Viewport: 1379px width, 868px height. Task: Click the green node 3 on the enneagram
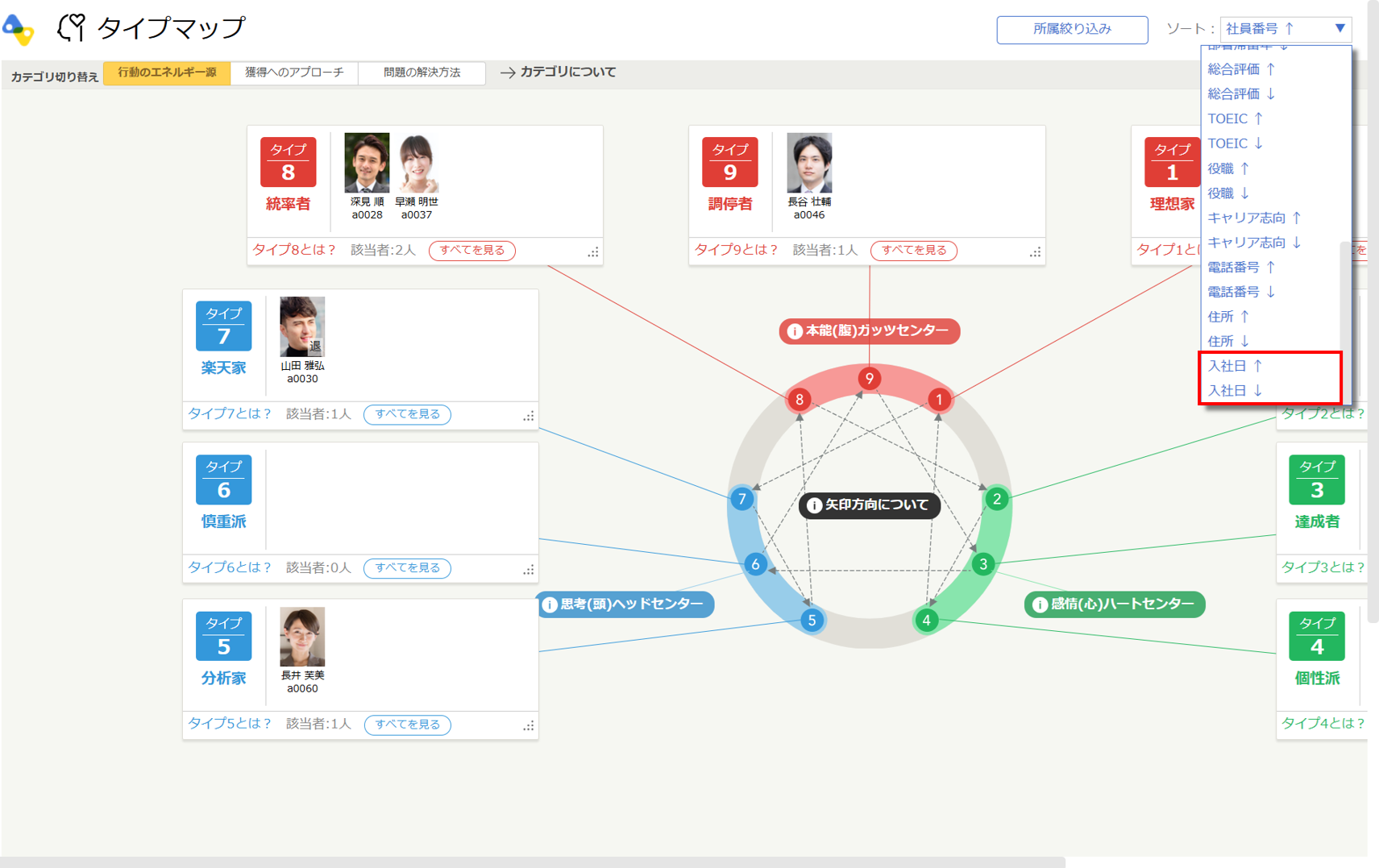point(982,564)
